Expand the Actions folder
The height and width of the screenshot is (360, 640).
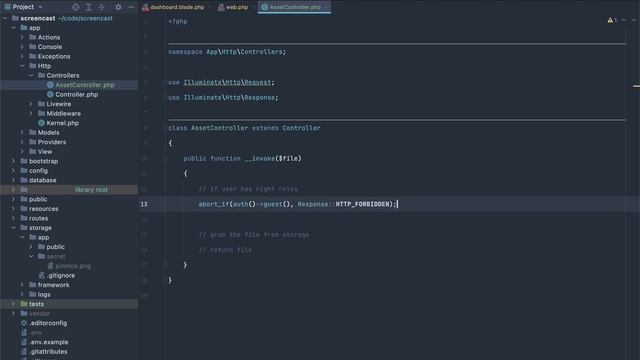(22, 37)
